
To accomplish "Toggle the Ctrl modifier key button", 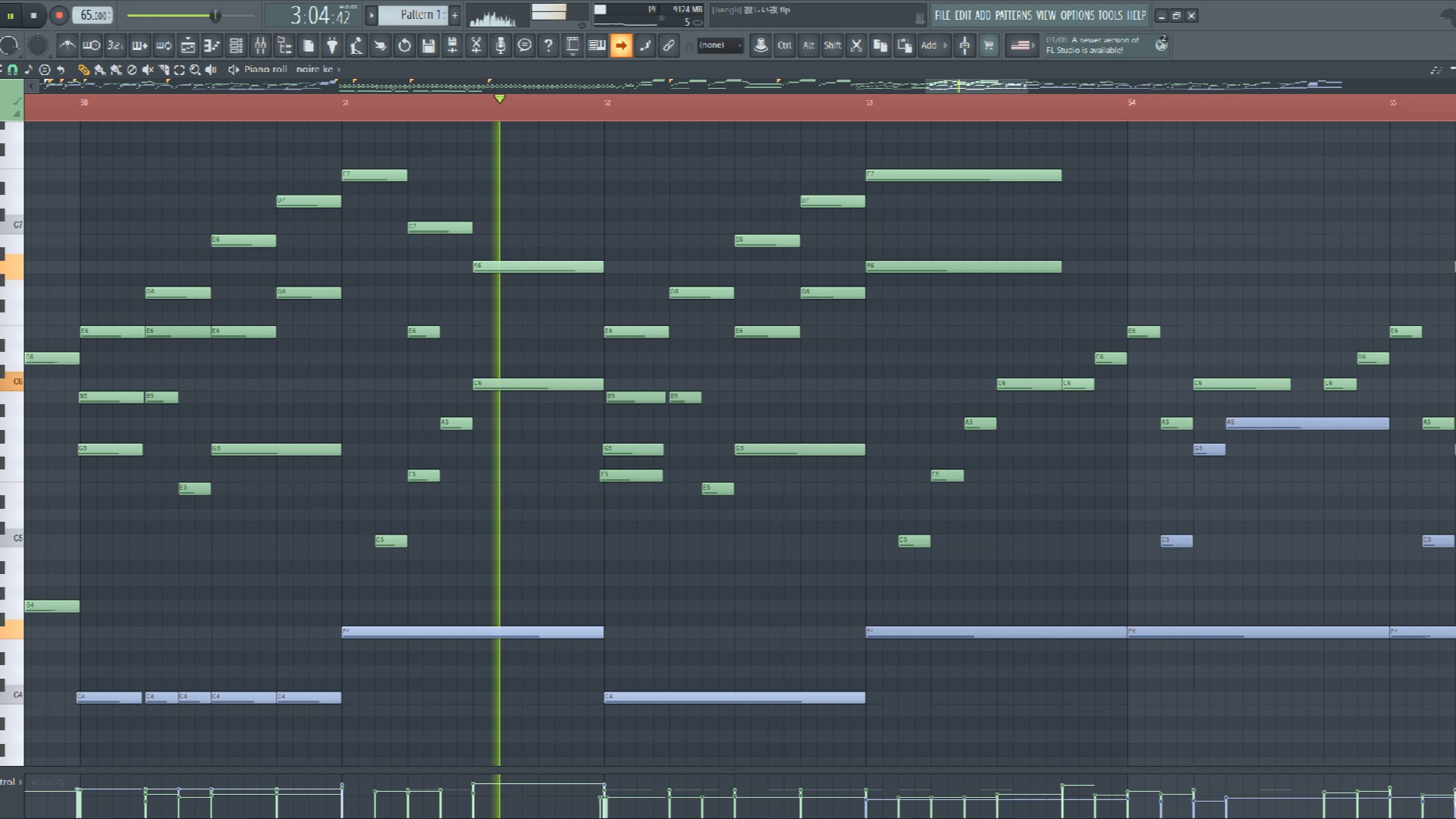I will 784,45.
